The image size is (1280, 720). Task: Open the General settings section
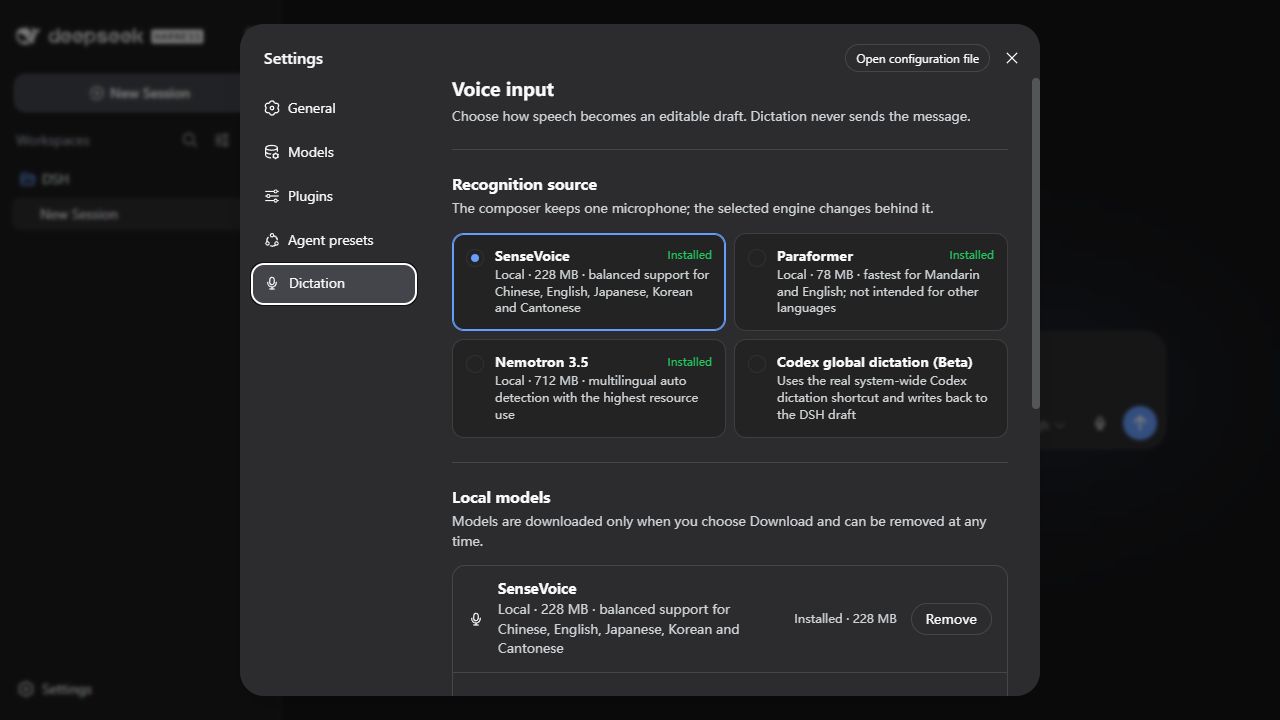click(x=333, y=108)
